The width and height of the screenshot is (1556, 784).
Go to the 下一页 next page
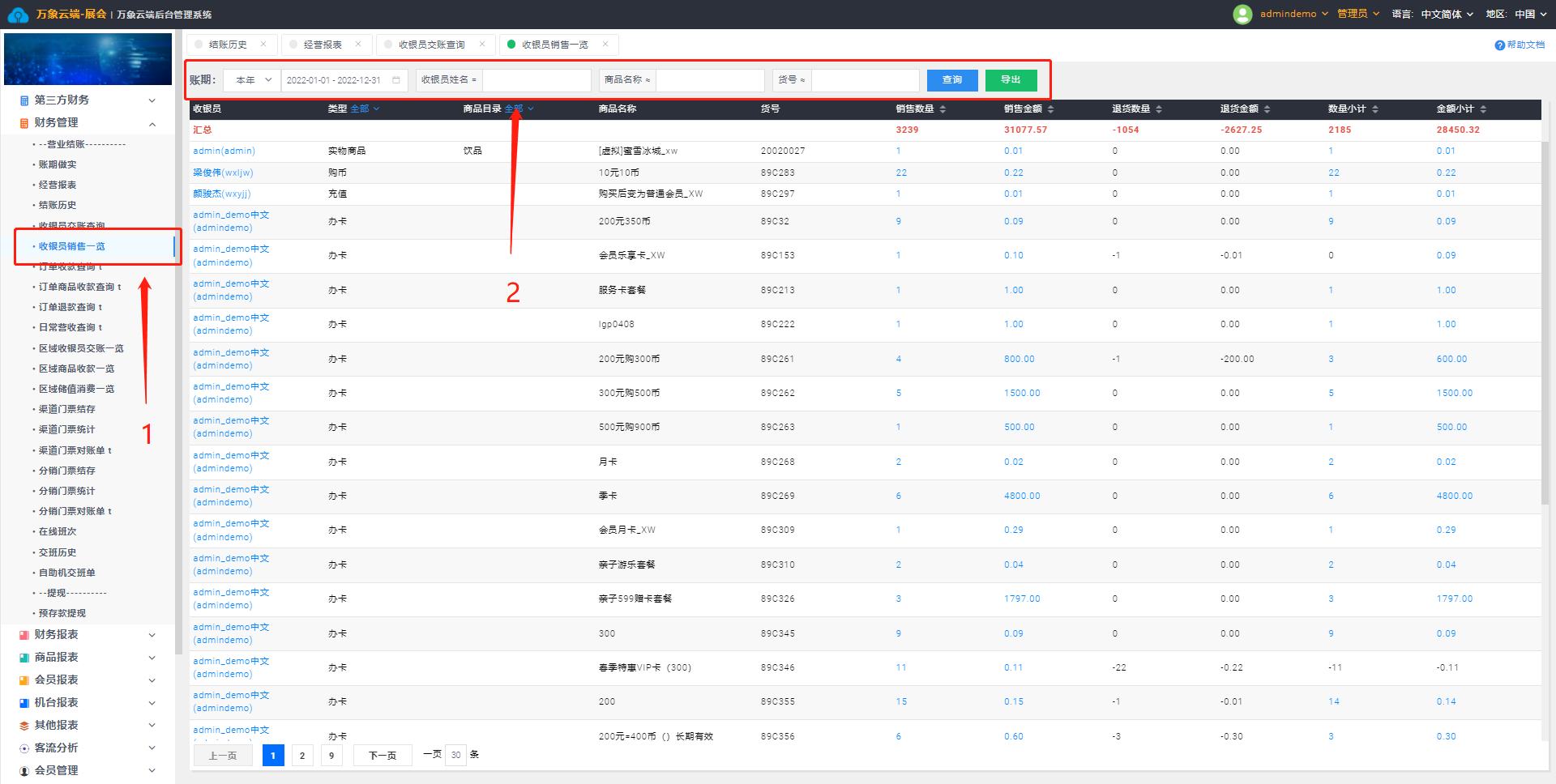pyautogui.click(x=383, y=756)
